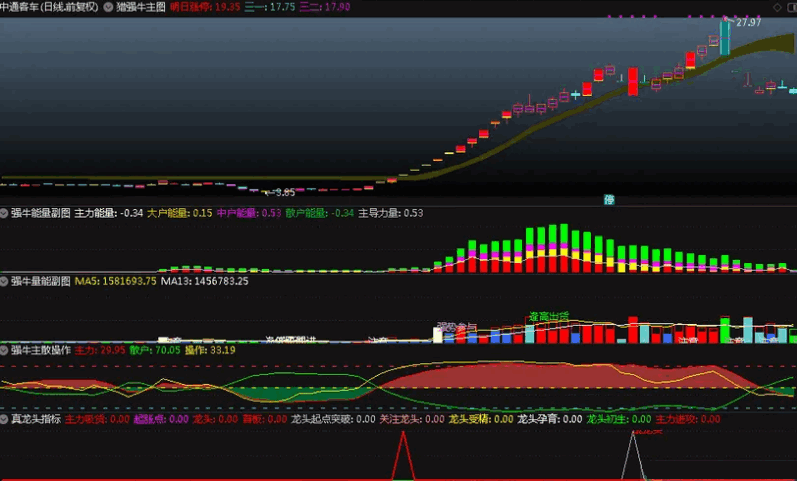Click the 主力能量: -0.34 value

point(109,213)
